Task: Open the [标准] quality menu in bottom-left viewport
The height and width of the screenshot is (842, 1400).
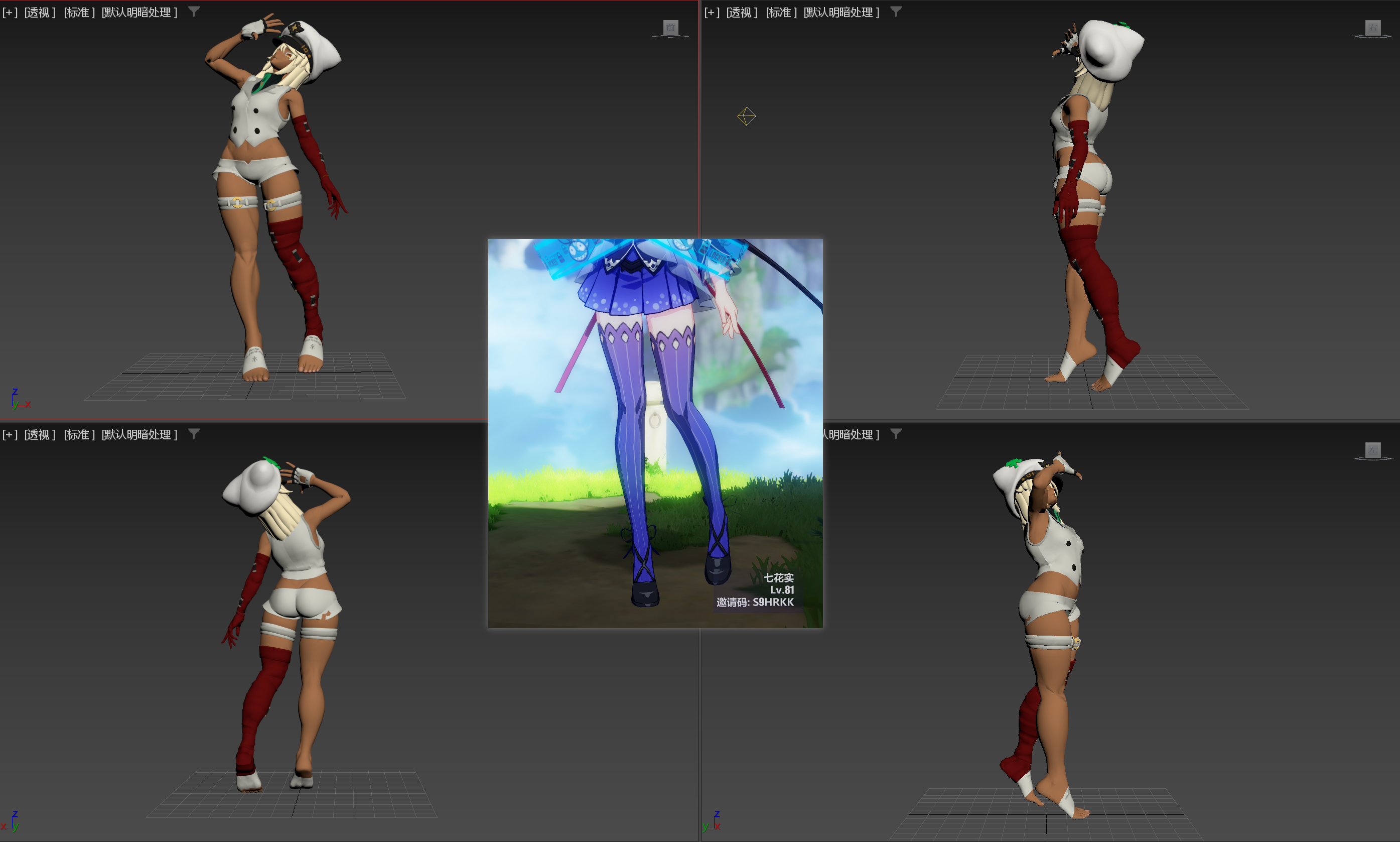Action: [79, 435]
